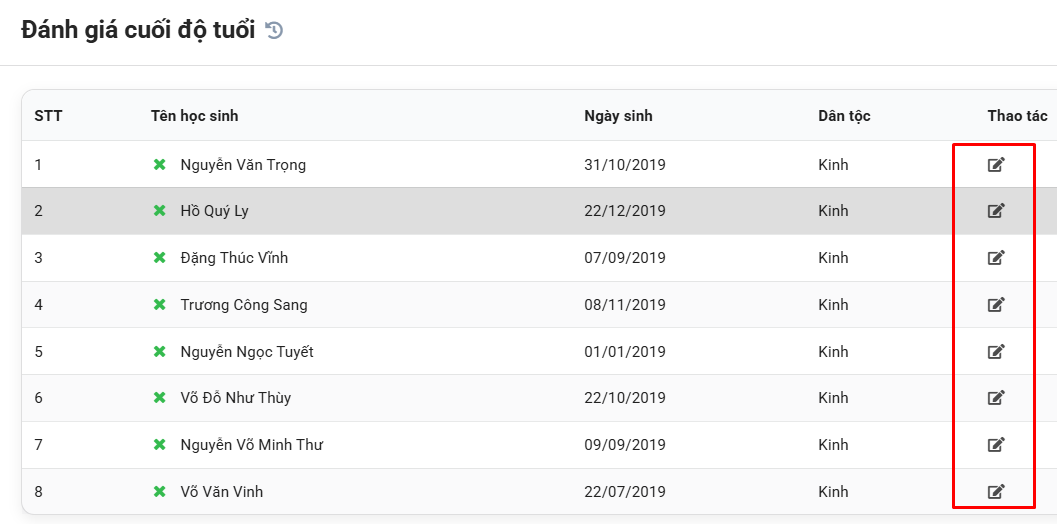1057x524 pixels.
Task: Click the "Thao tác" column header
Action: point(1017,116)
